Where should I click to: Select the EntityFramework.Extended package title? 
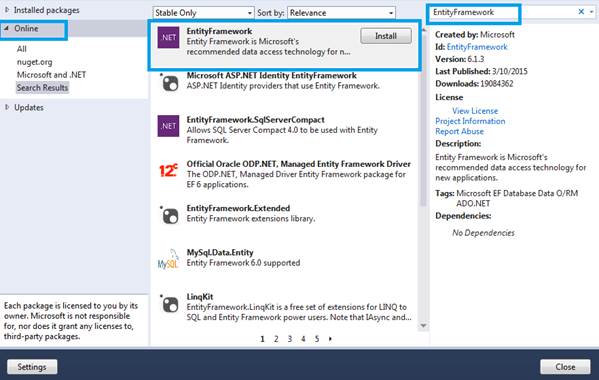click(x=238, y=208)
